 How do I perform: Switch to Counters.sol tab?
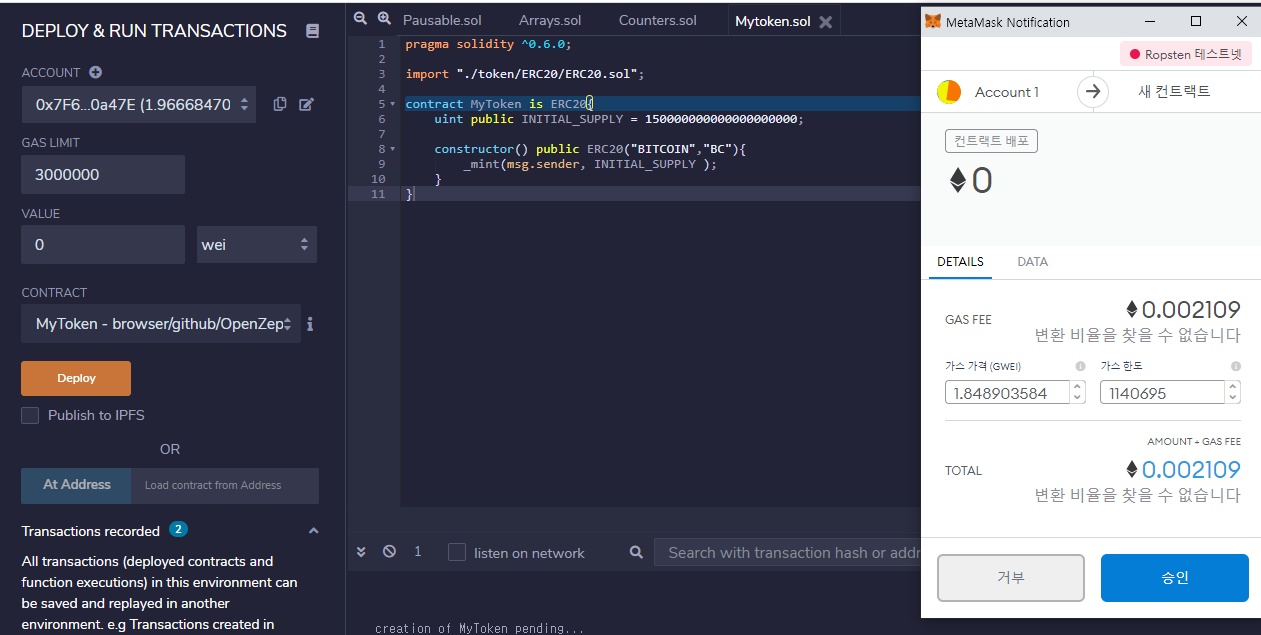658,21
